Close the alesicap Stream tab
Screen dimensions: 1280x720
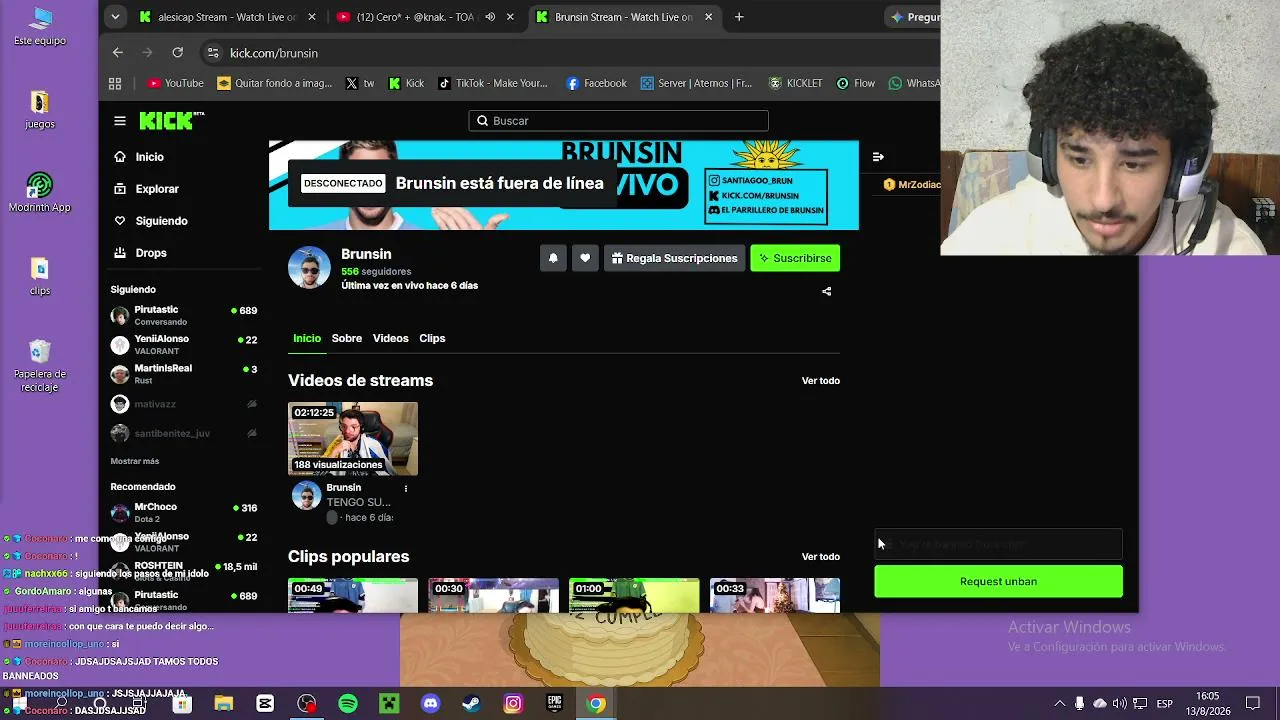pos(312,17)
